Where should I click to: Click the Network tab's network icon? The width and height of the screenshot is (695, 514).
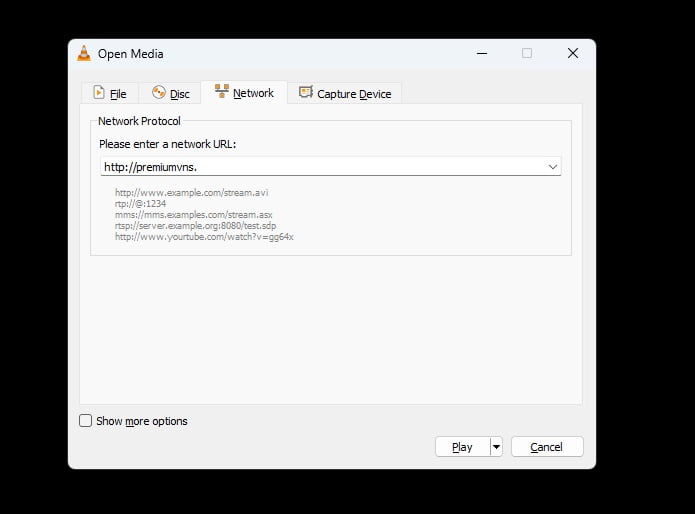tap(221, 92)
